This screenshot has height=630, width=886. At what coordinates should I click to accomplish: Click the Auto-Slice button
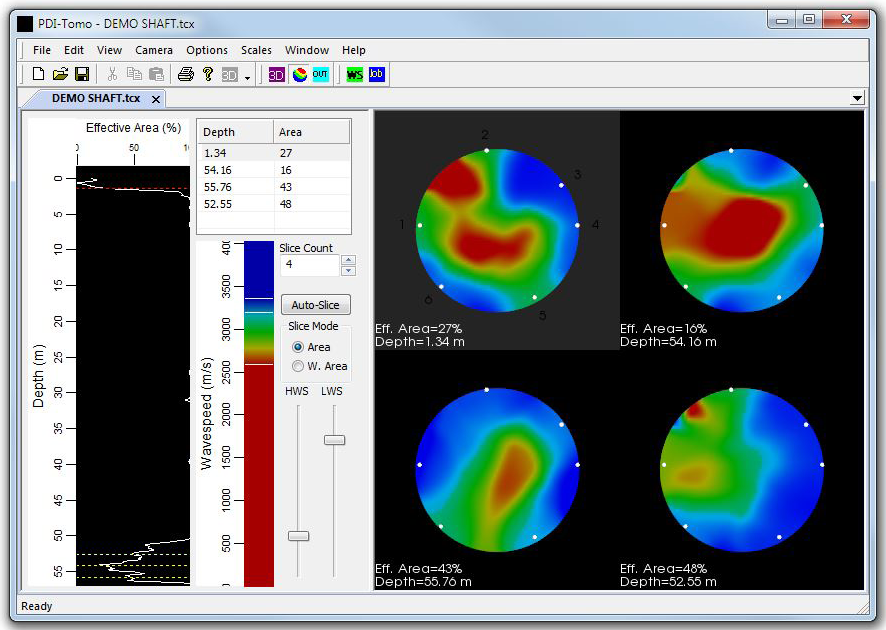(x=316, y=305)
